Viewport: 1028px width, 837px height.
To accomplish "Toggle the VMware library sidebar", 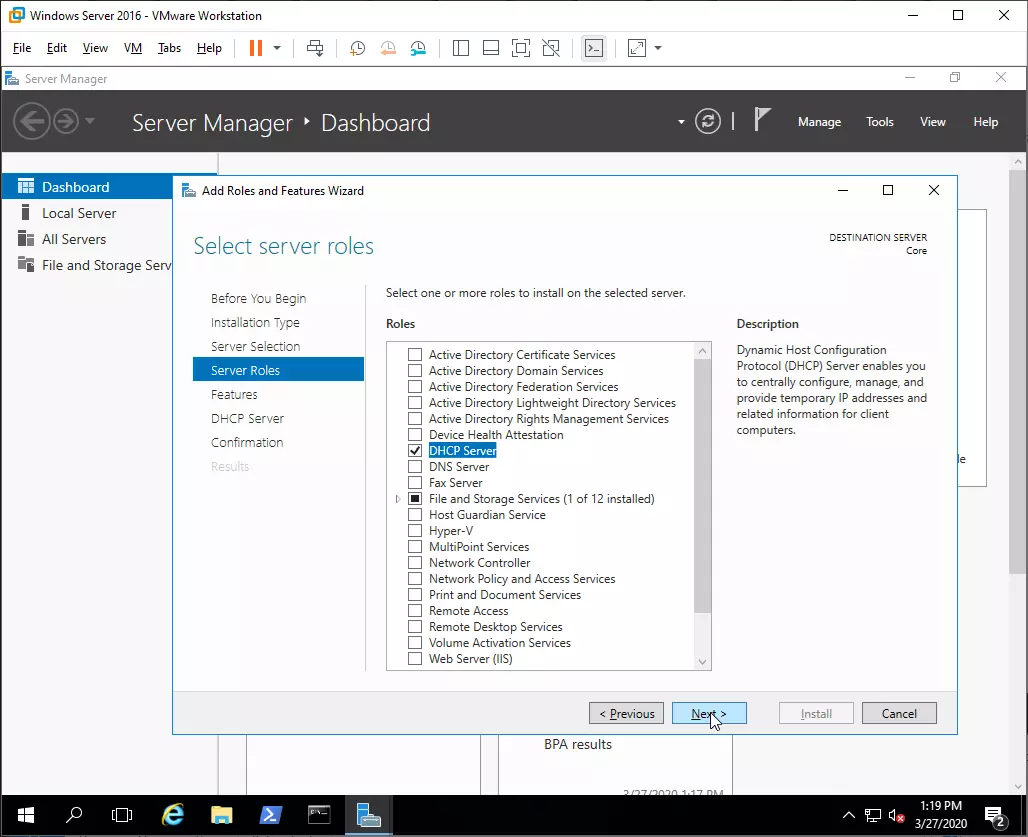I will click(461, 48).
